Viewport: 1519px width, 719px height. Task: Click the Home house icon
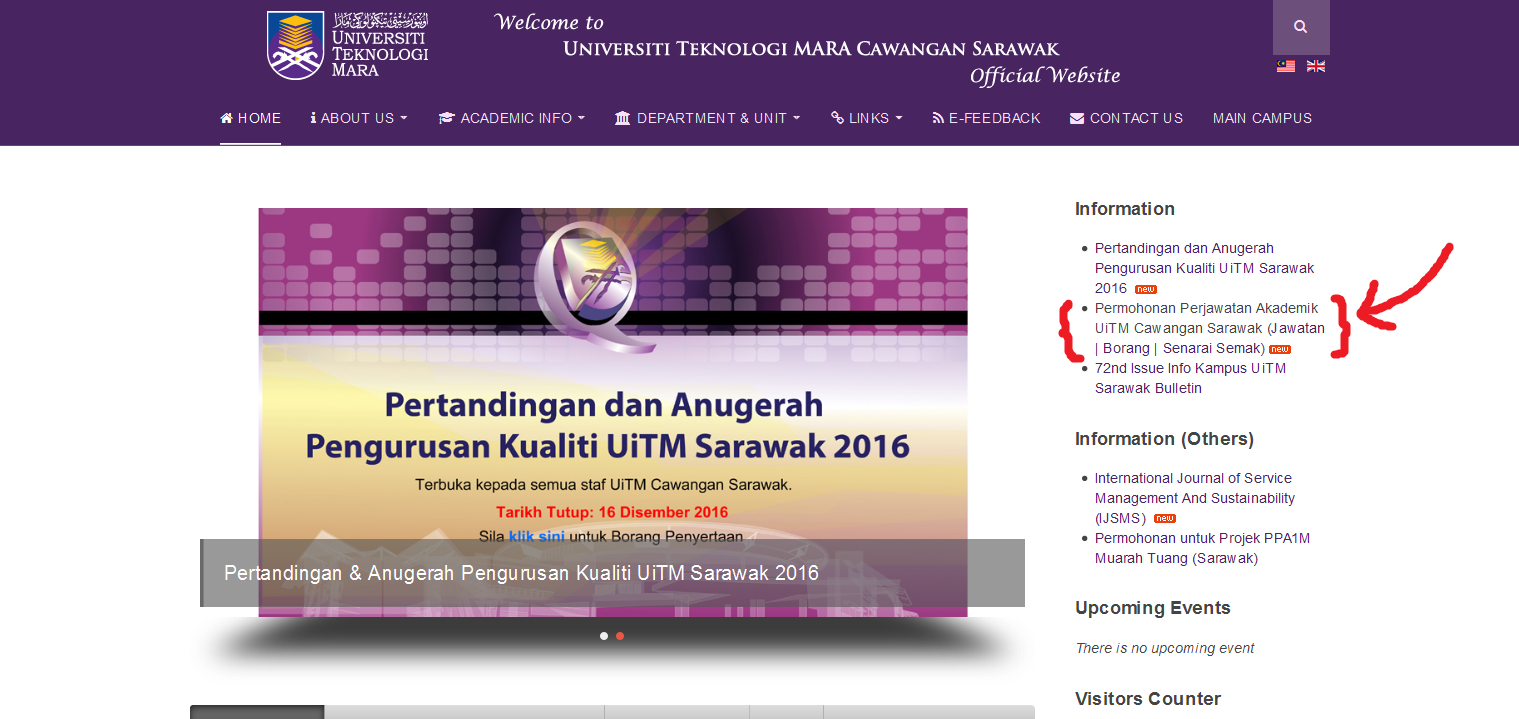227,118
